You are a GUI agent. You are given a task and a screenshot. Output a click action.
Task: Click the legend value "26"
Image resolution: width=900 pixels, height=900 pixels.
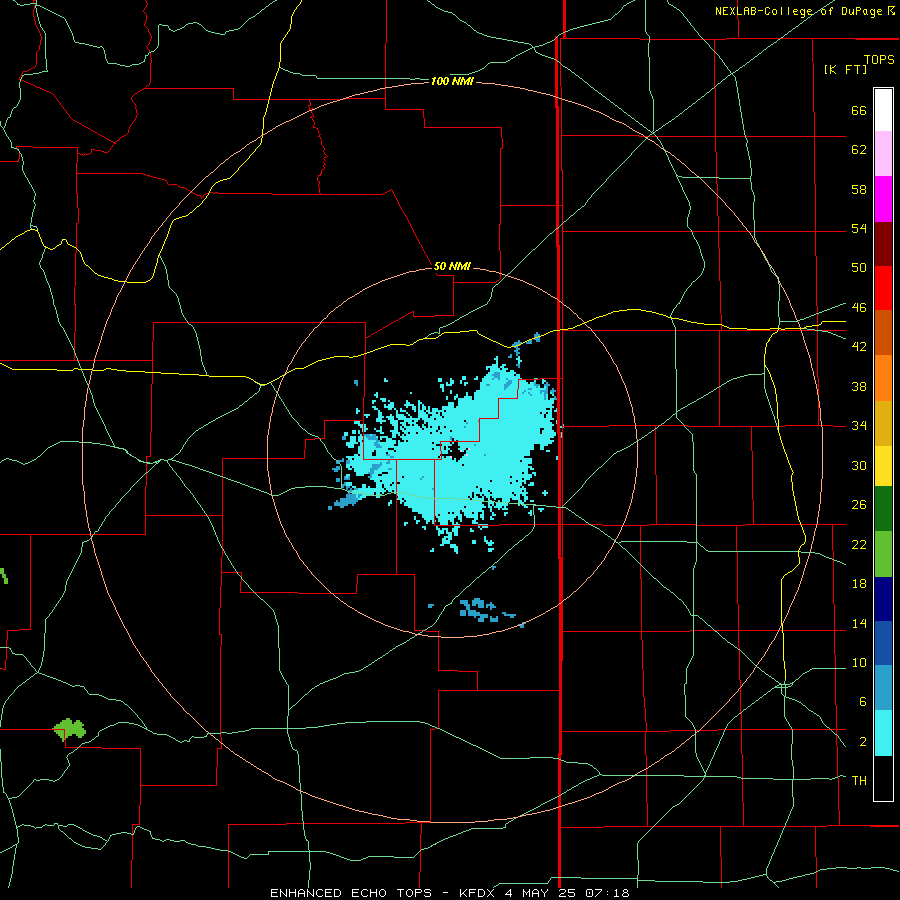coord(859,505)
